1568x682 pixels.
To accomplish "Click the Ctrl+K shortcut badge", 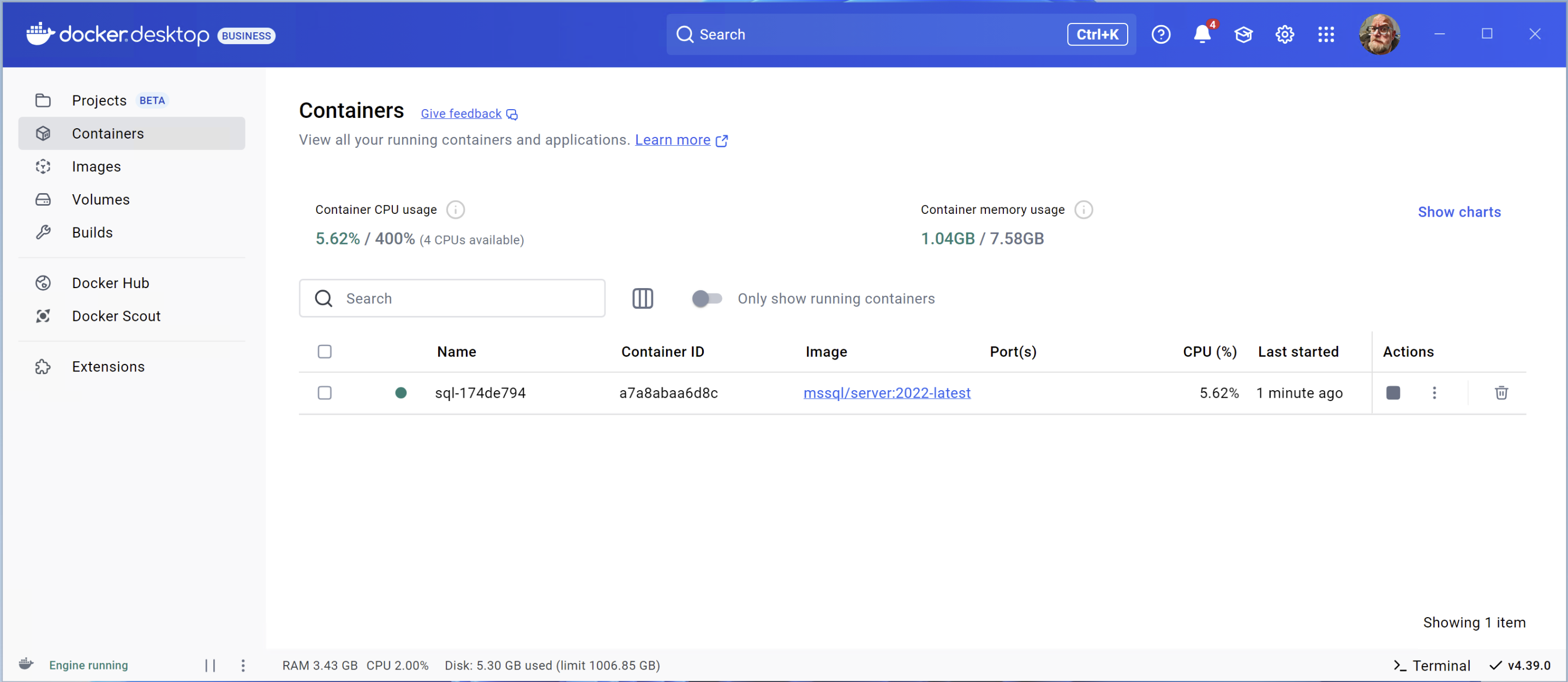I will tap(1097, 34).
